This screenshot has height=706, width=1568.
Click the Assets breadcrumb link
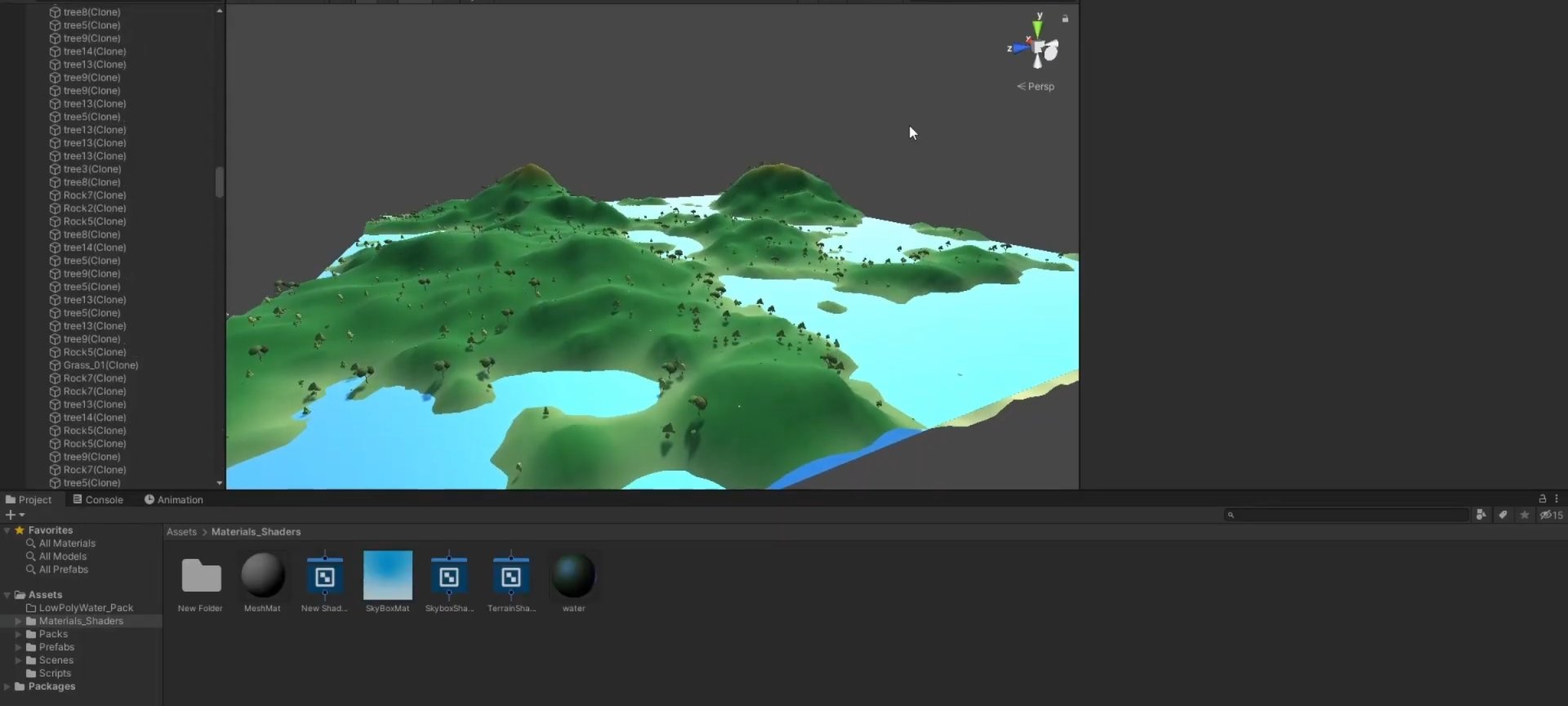click(x=181, y=532)
